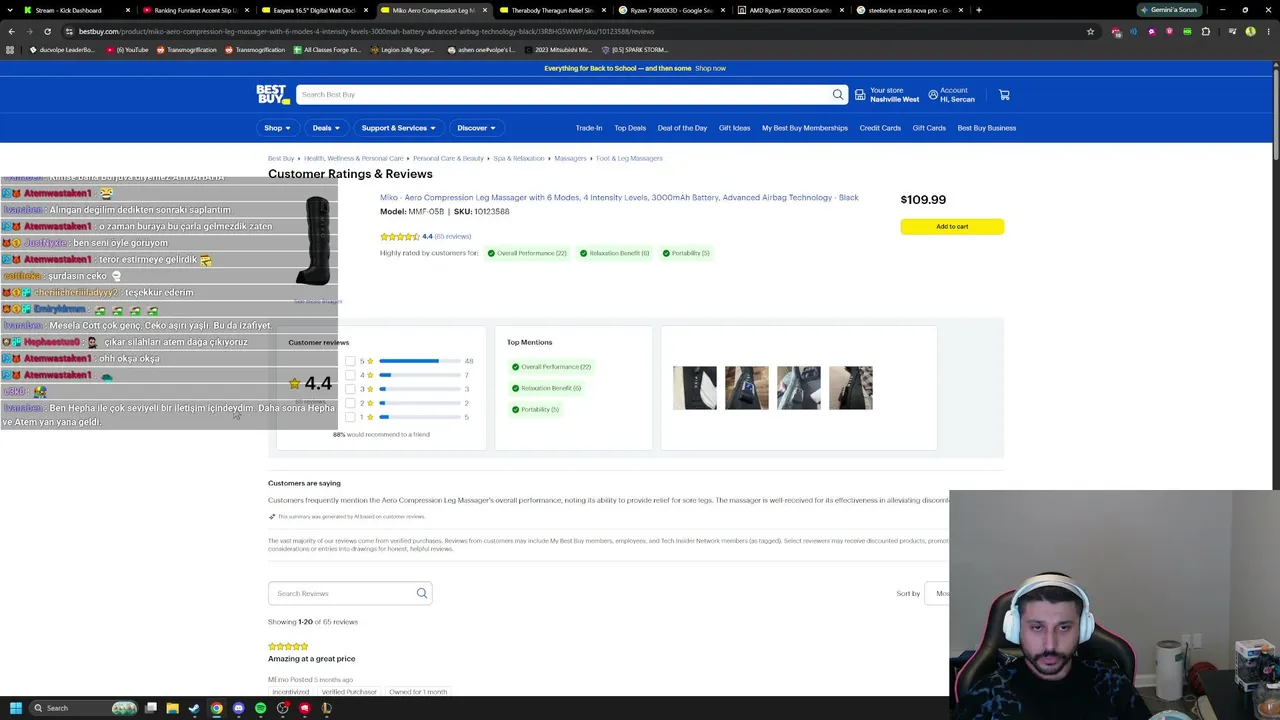Bookmark this page with the star icon
This screenshot has height=720, width=1280.
tap(1090, 31)
